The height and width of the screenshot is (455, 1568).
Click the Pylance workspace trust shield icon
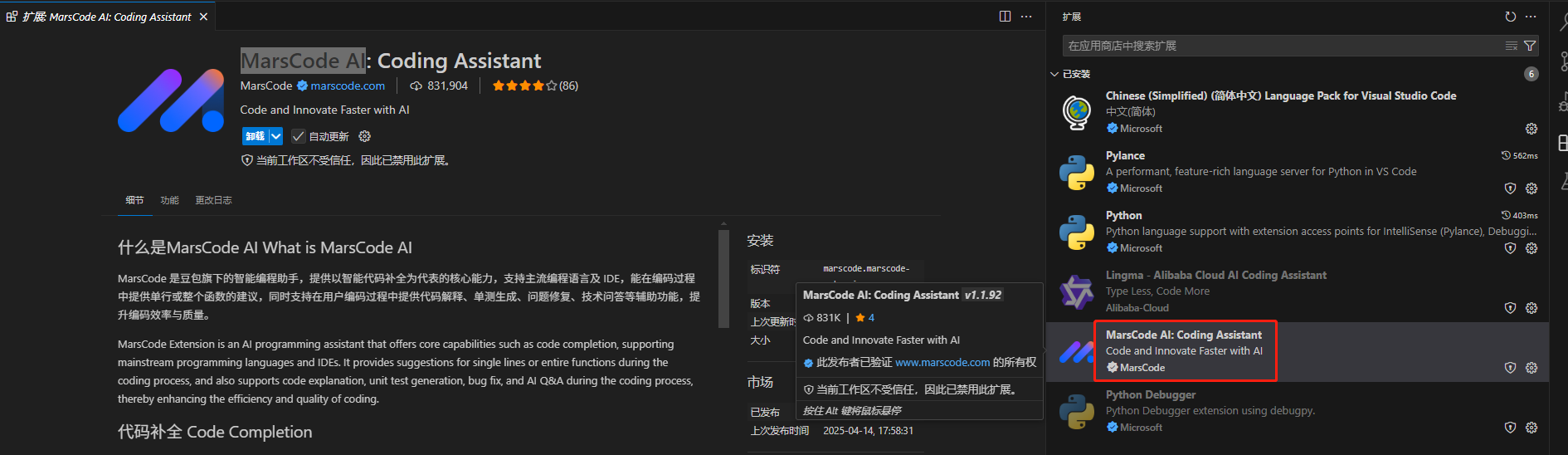coord(1510,188)
